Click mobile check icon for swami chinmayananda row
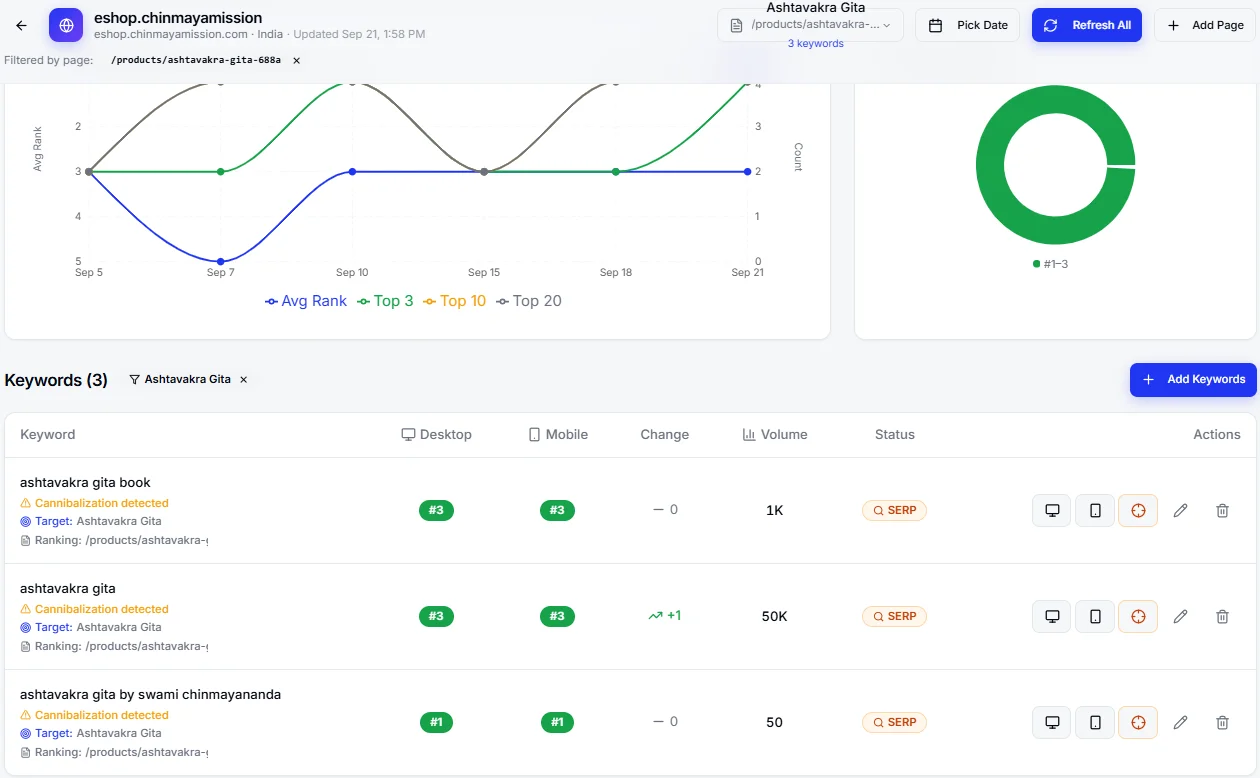The image size is (1260, 778). coord(1095,722)
